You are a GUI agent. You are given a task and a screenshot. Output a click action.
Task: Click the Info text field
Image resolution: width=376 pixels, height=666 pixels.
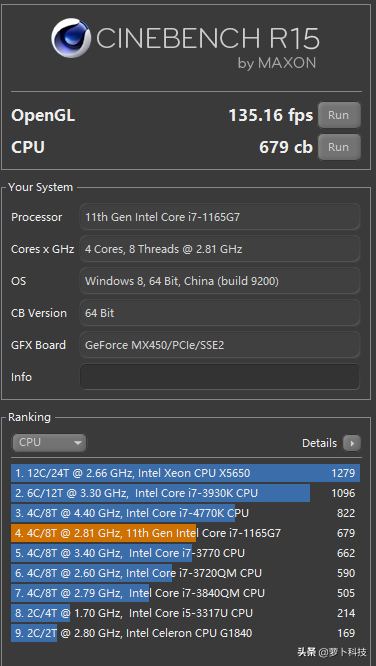(x=220, y=377)
